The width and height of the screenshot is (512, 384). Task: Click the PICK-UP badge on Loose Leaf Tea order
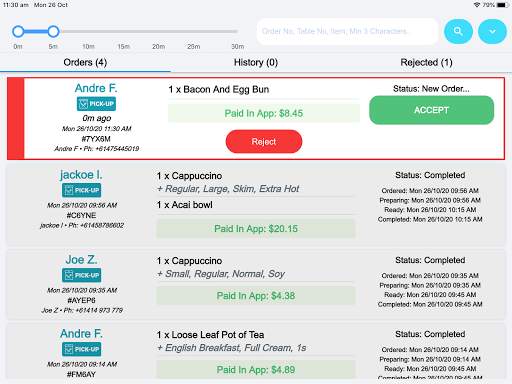[x=81, y=349]
